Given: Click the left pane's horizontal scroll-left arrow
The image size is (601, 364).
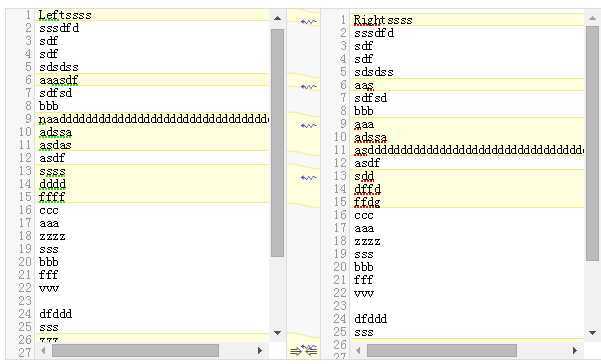Looking at the screenshot, I should pyautogui.click(x=43, y=350).
